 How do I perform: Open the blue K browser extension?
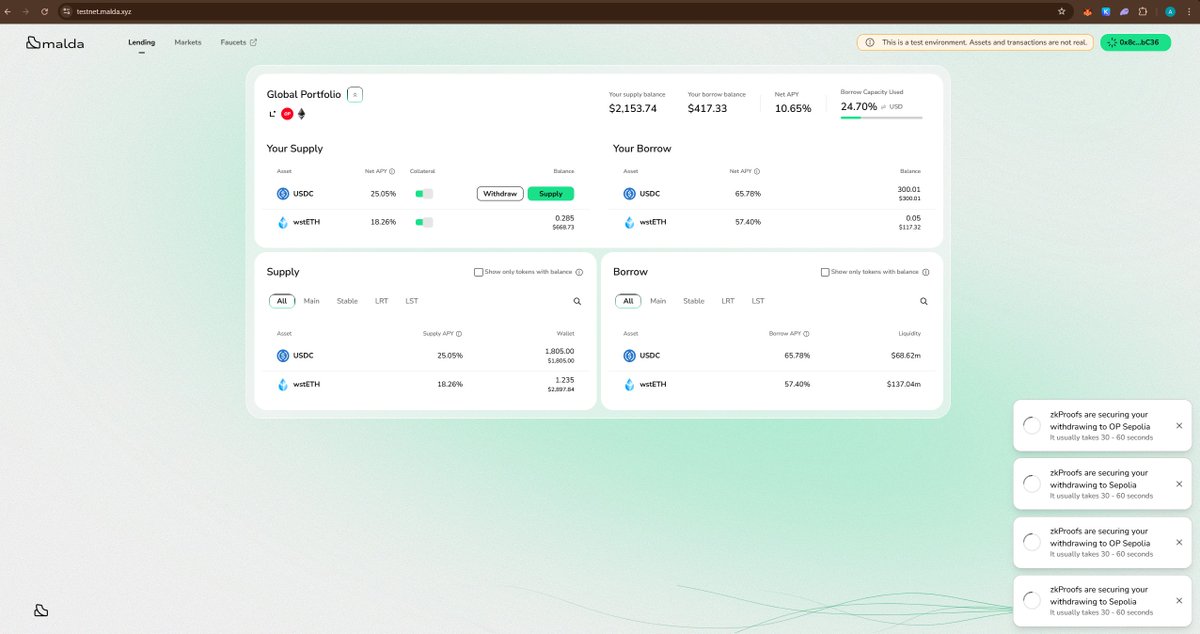pyautogui.click(x=1106, y=11)
